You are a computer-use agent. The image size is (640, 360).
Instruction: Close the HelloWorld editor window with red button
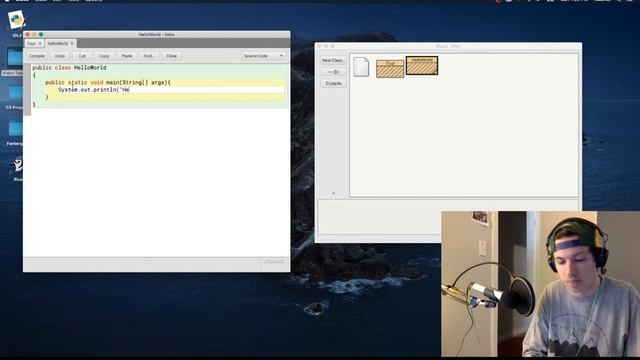[27, 35]
